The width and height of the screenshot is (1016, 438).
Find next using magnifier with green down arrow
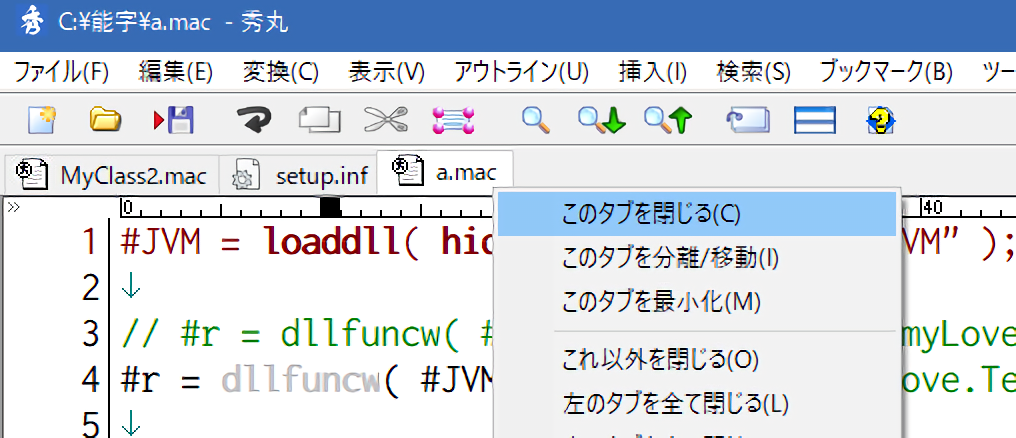coord(601,121)
